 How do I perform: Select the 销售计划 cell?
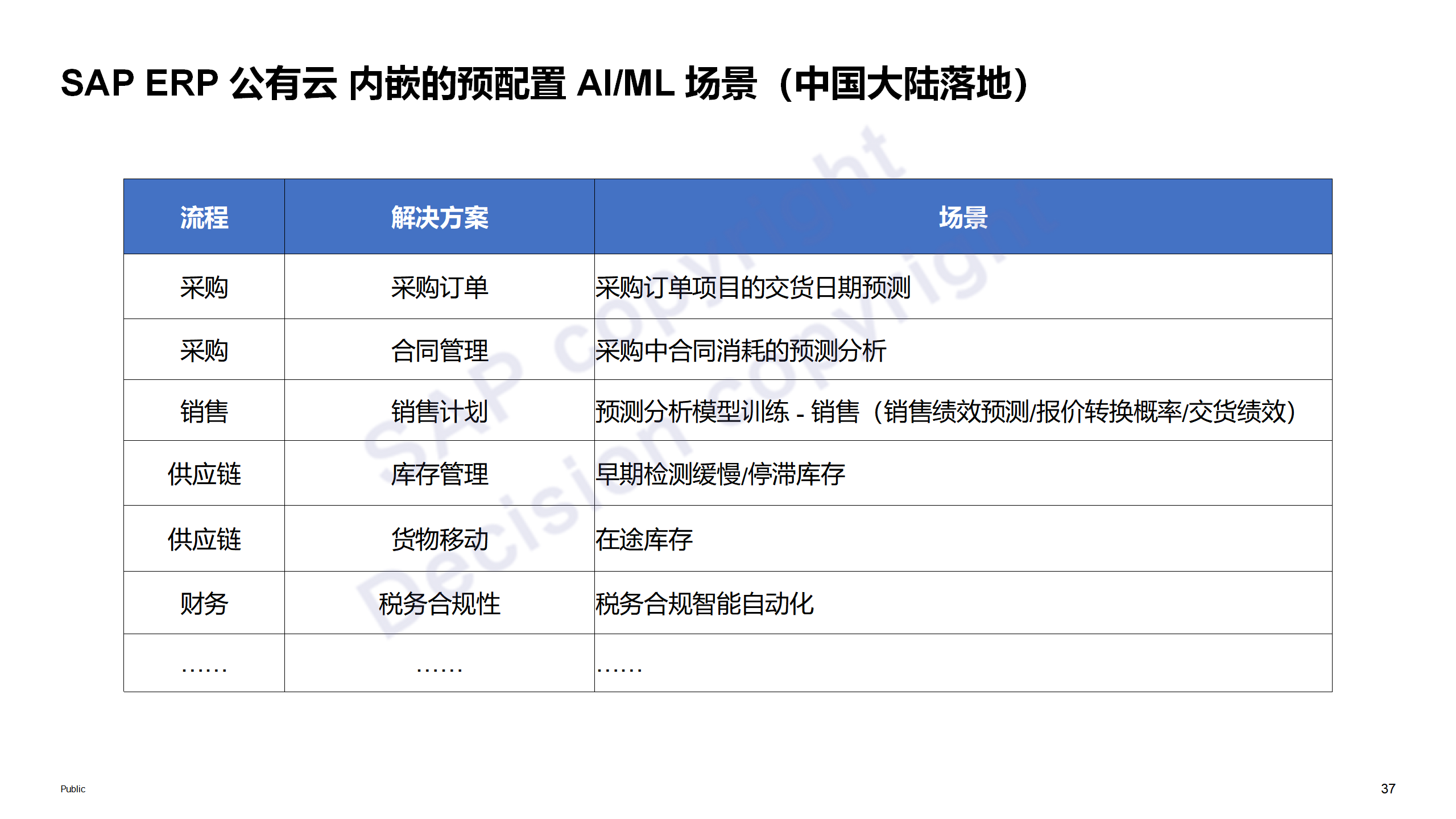439,411
